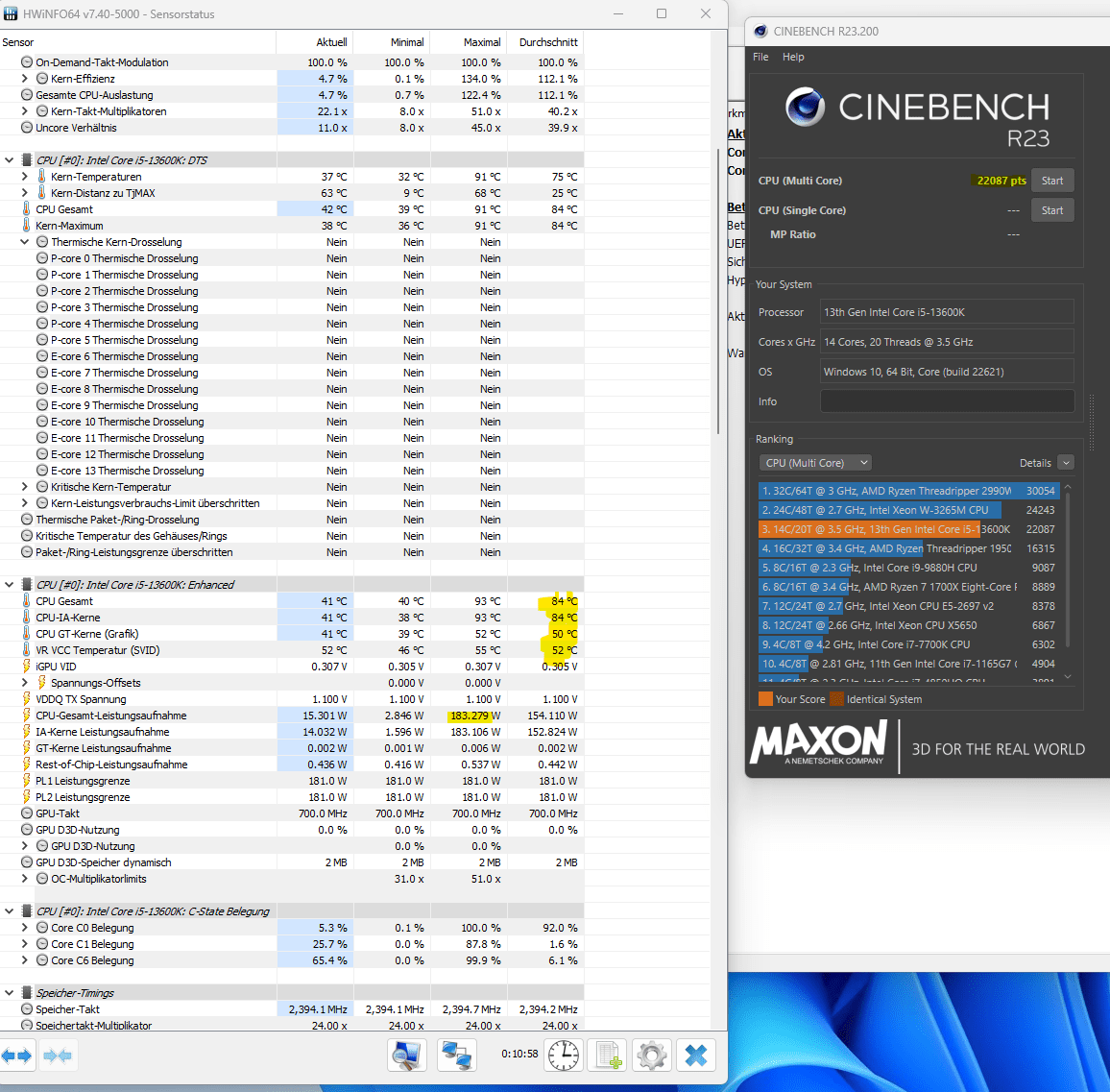
Task: Expand the Kern-Distanz zu TjMAX row
Action: click(25, 193)
